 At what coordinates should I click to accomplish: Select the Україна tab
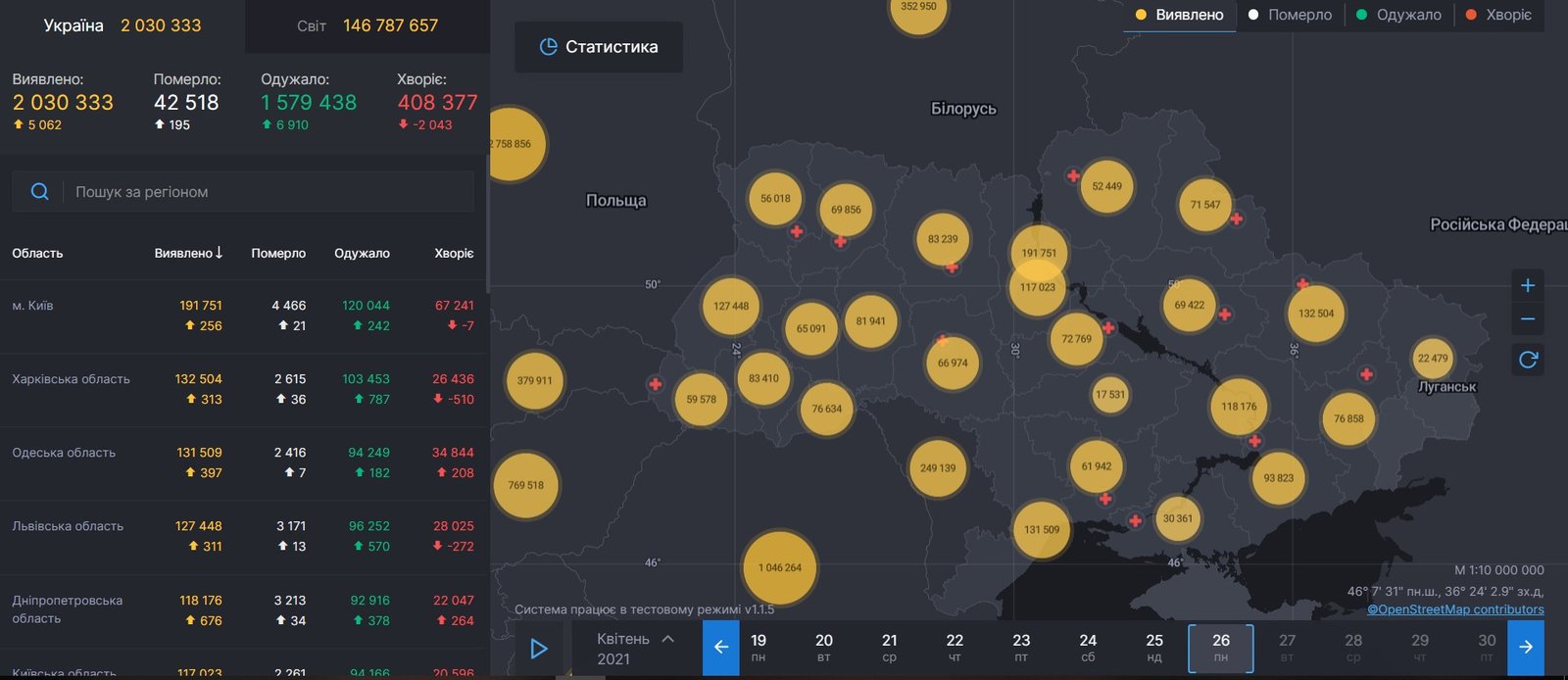click(122, 25)
